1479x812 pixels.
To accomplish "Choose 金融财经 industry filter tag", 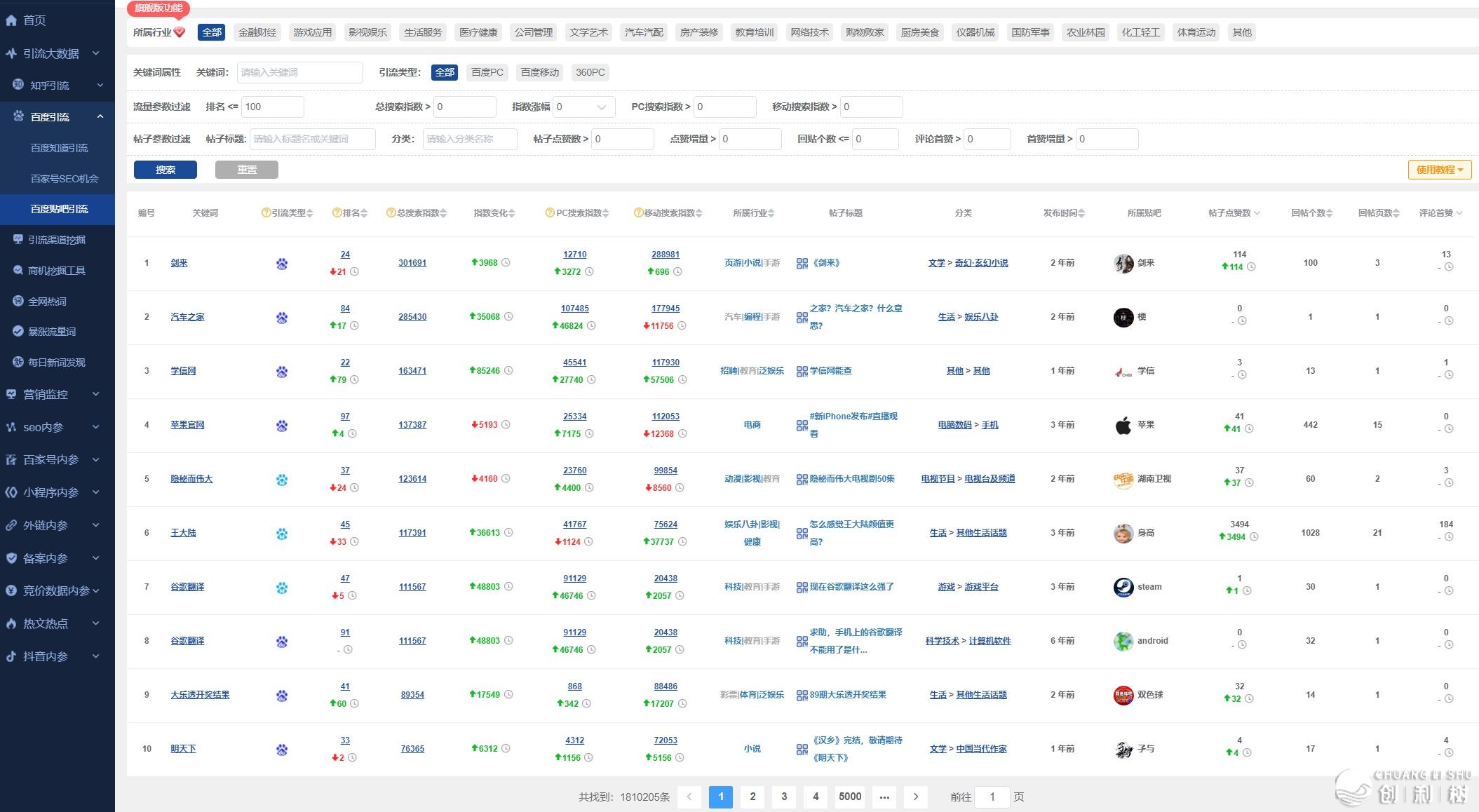I will pyautogui.click(x=257, y=32).
